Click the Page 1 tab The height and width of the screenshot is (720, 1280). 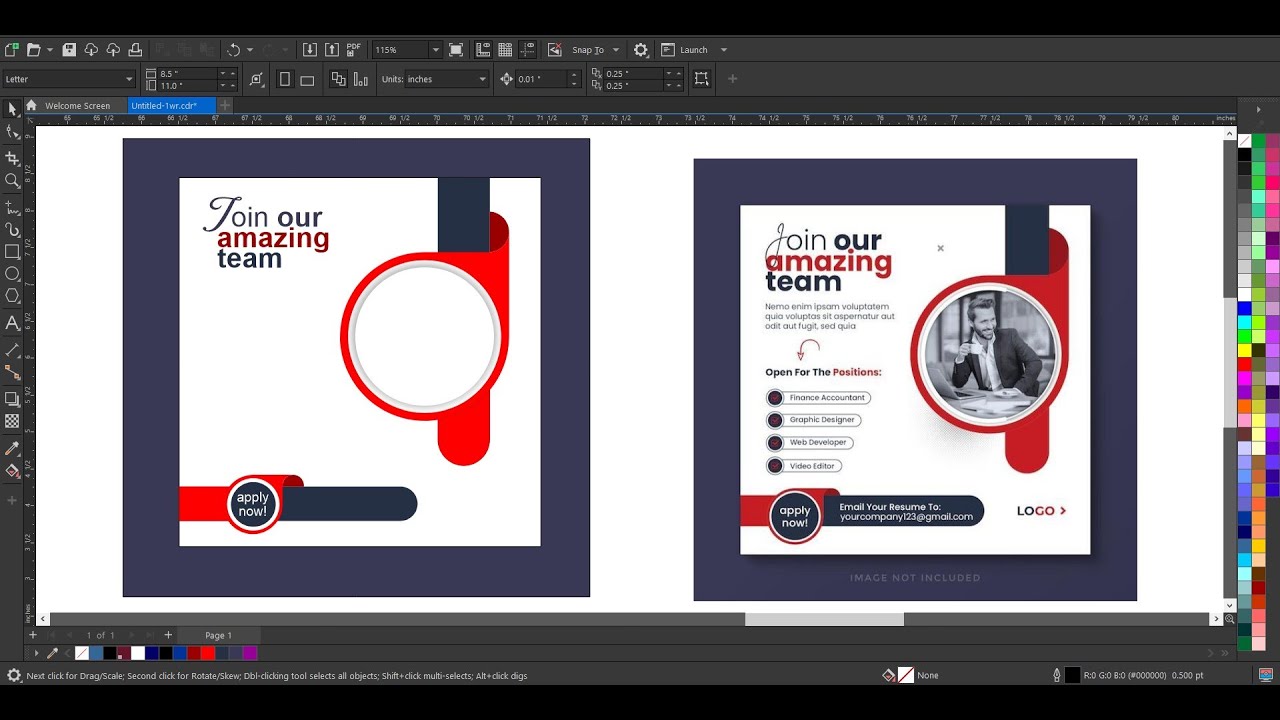(x=218, y=635)
